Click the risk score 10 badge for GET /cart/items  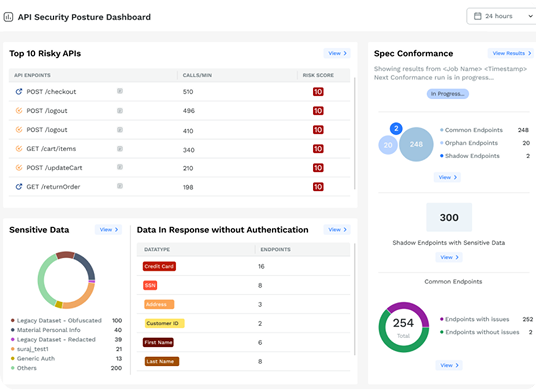click(318, 148)
